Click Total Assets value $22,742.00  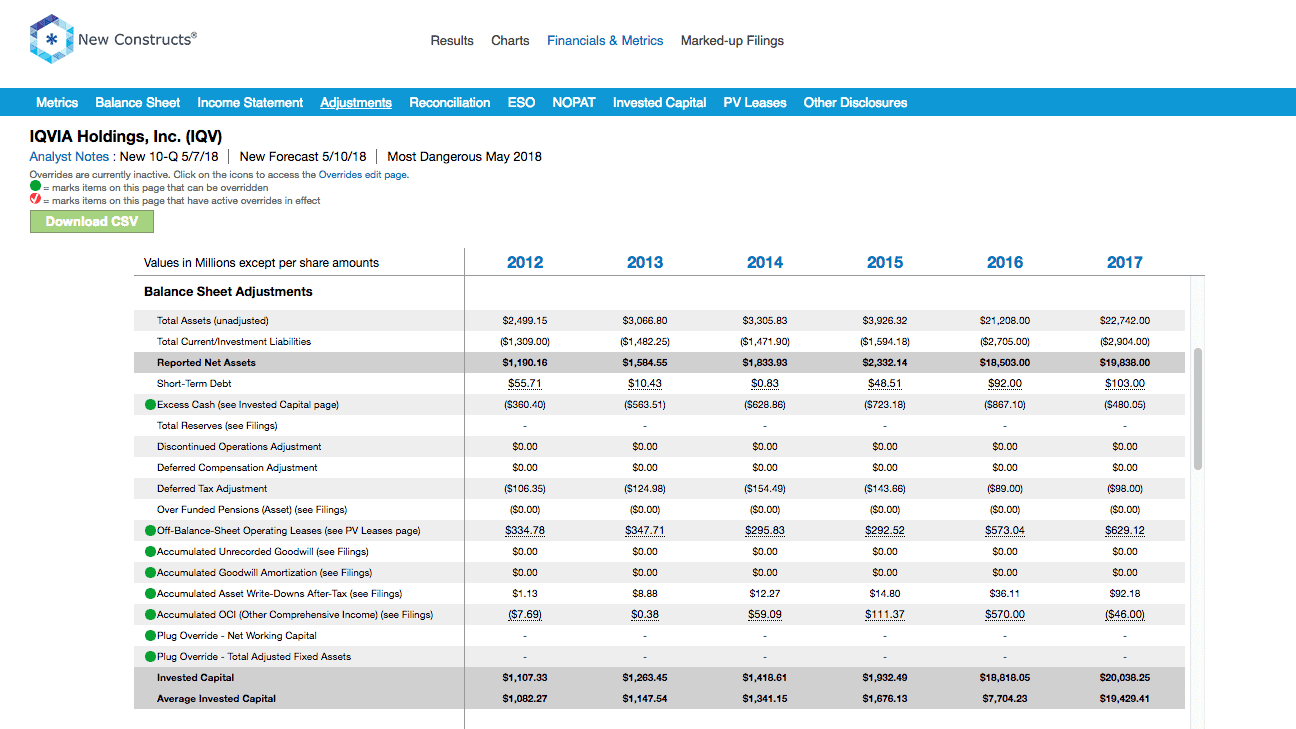click(x=1125, y=321)
